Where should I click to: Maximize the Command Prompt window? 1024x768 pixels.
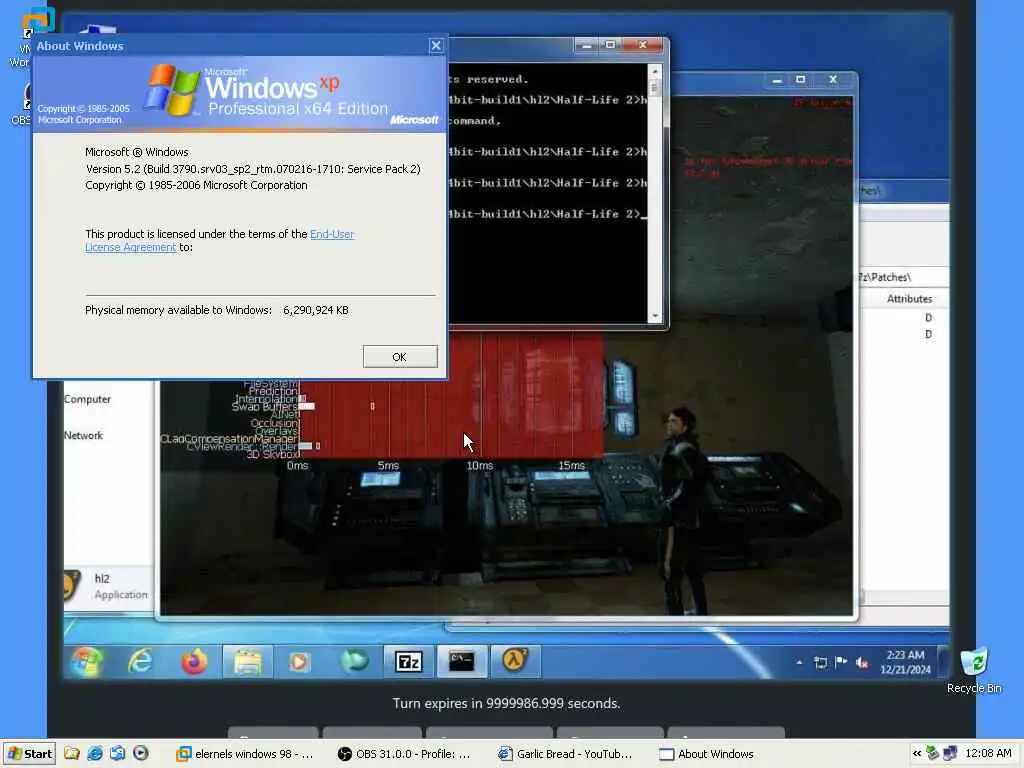(611, 45)
